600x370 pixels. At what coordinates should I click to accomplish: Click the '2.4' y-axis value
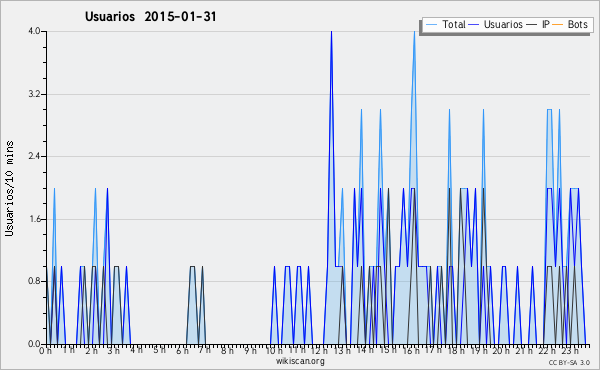click(x=34, y=156)
